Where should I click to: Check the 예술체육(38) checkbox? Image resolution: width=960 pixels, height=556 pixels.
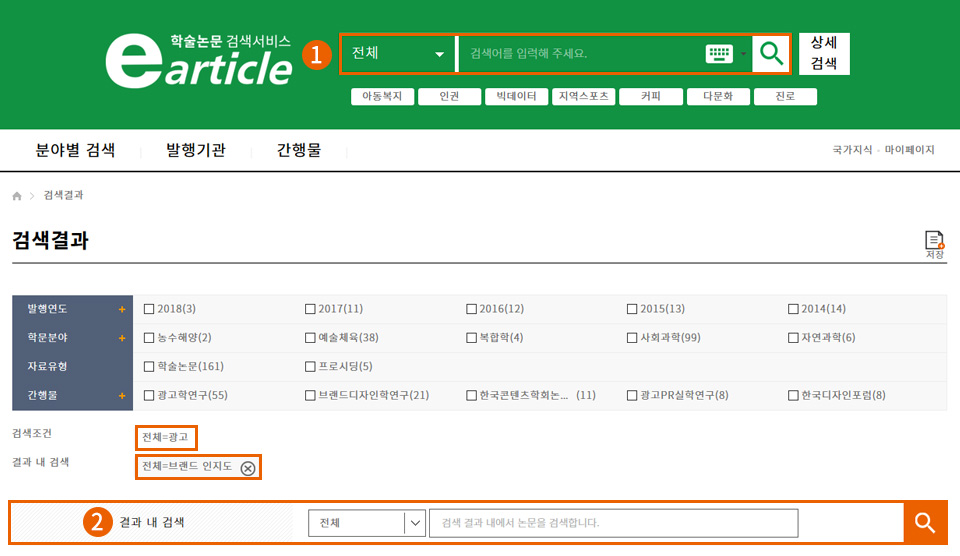click(x=310, y=338)
